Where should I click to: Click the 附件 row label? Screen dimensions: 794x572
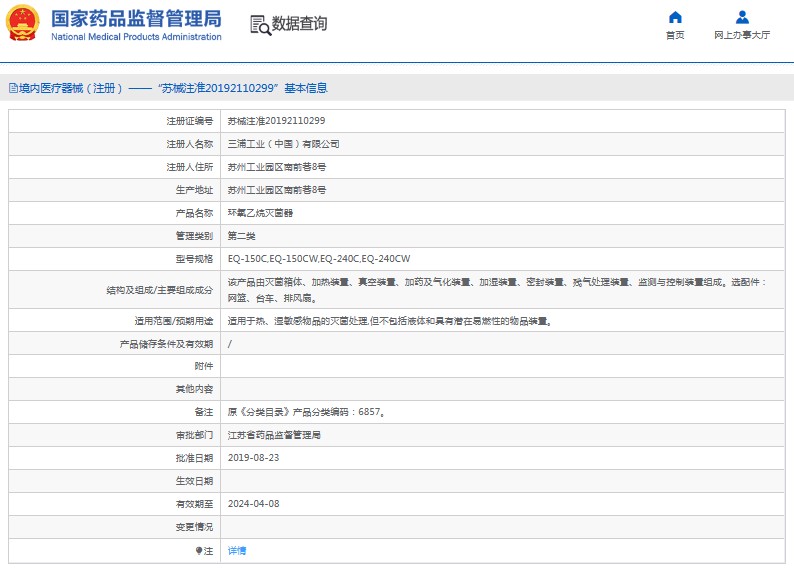tap(204, 366)
